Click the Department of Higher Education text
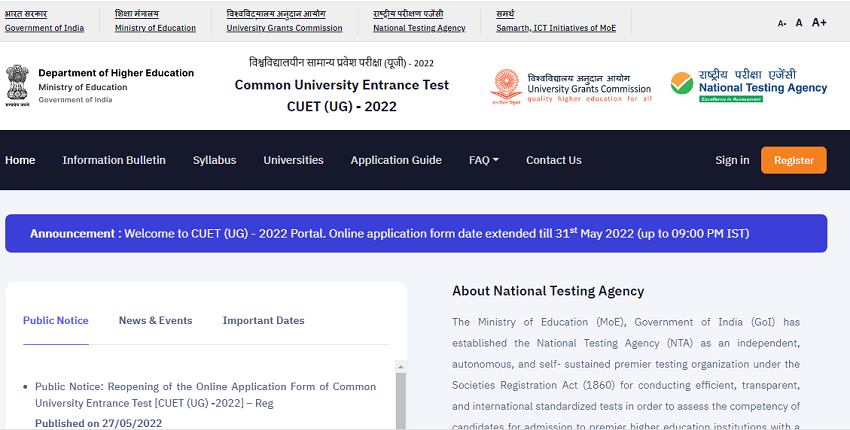Viewport: 850px width, 430px height. pyautogui.click(x=116, y=73)
